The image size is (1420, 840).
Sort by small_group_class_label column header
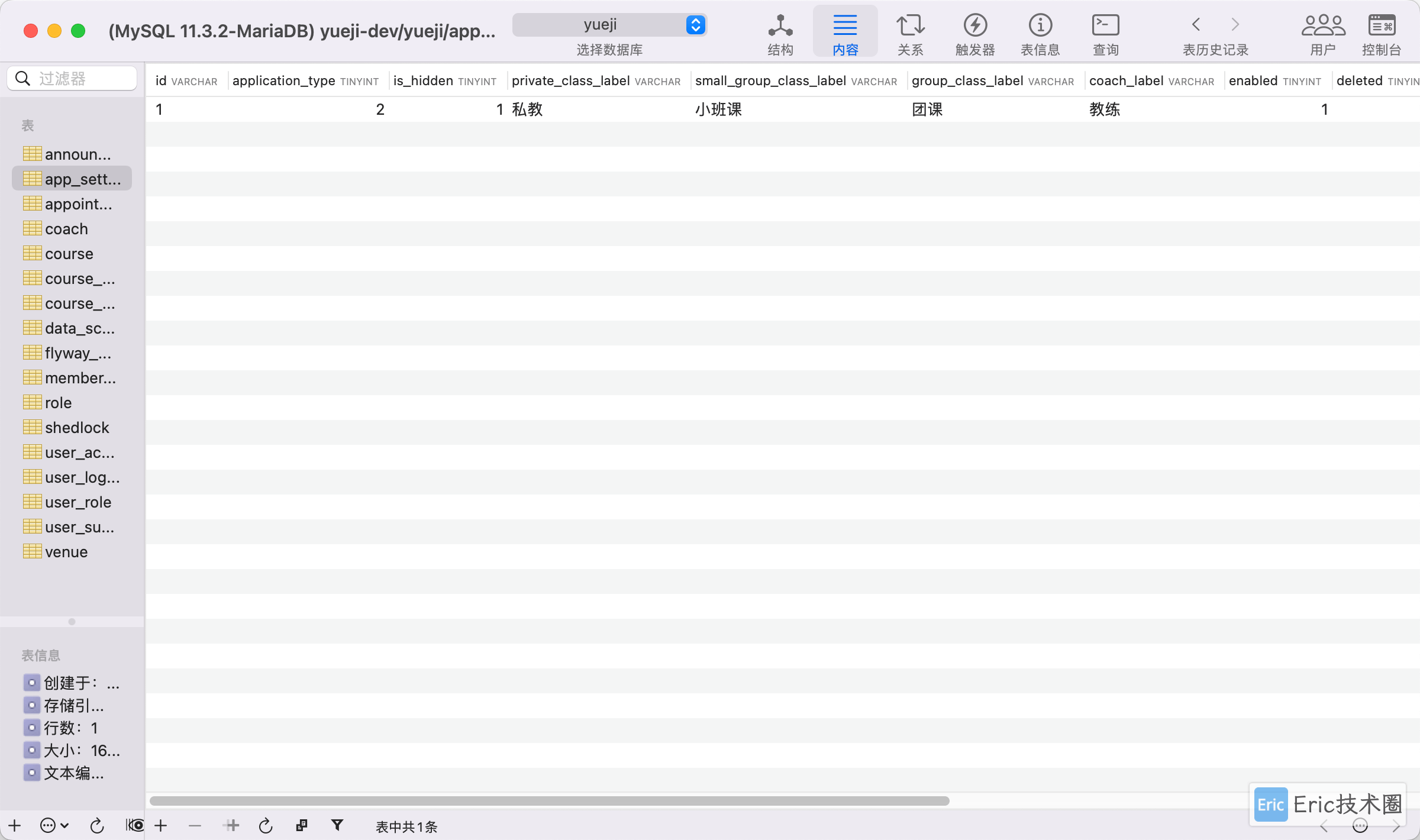[799, 80]
